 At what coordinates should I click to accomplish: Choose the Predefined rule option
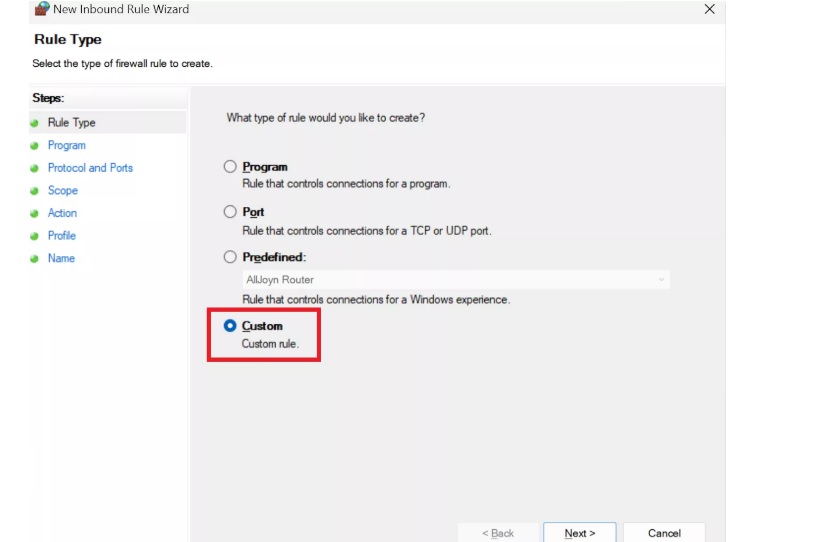[x=230, y=257]
